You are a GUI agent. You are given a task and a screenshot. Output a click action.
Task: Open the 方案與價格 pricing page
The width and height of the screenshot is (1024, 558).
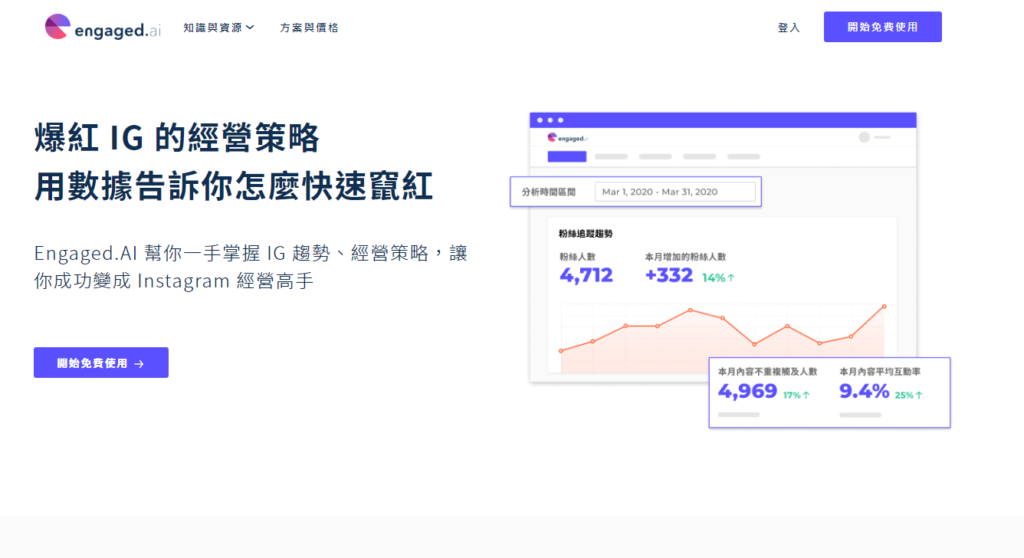[309, 28]
